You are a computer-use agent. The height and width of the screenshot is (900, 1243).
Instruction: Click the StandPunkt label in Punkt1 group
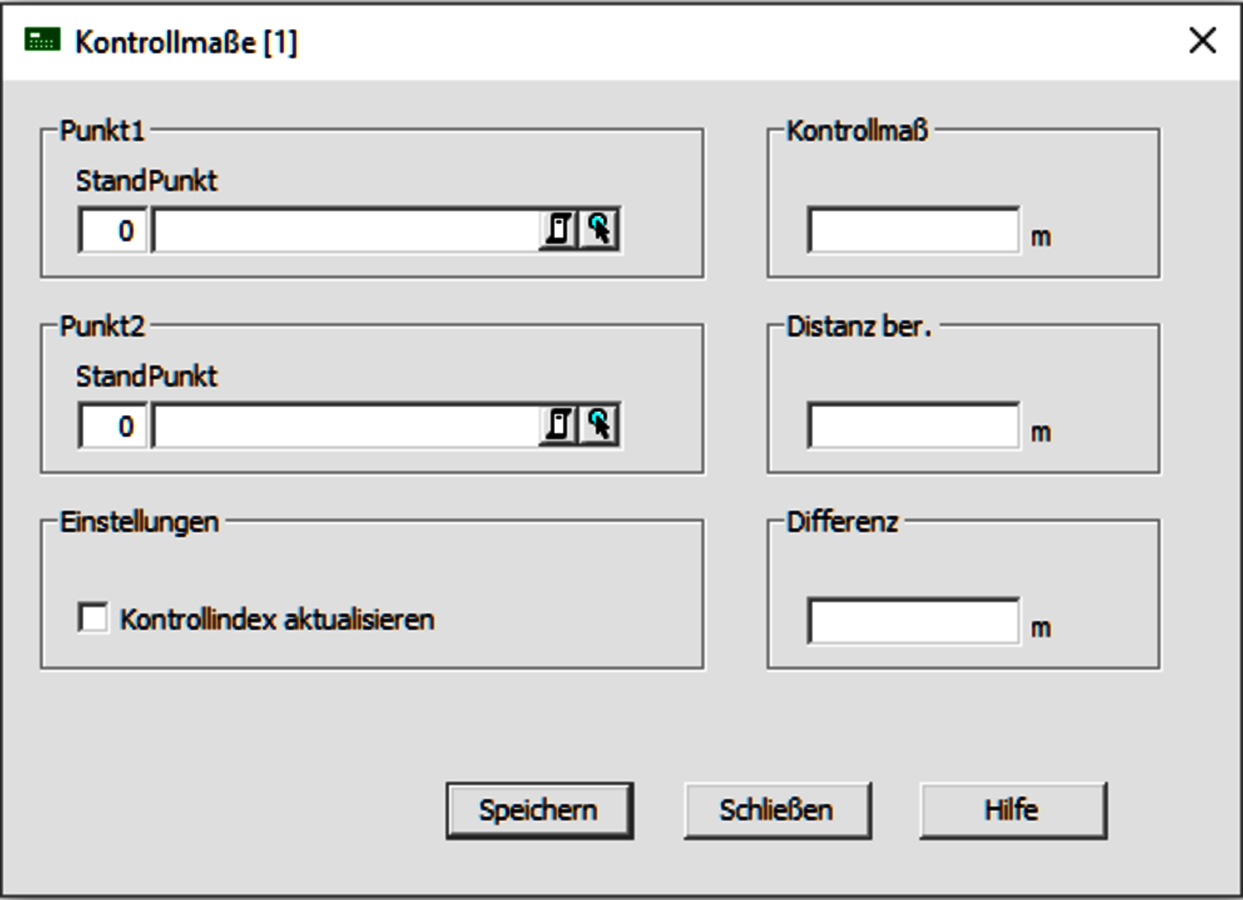[x=146, y=181]
